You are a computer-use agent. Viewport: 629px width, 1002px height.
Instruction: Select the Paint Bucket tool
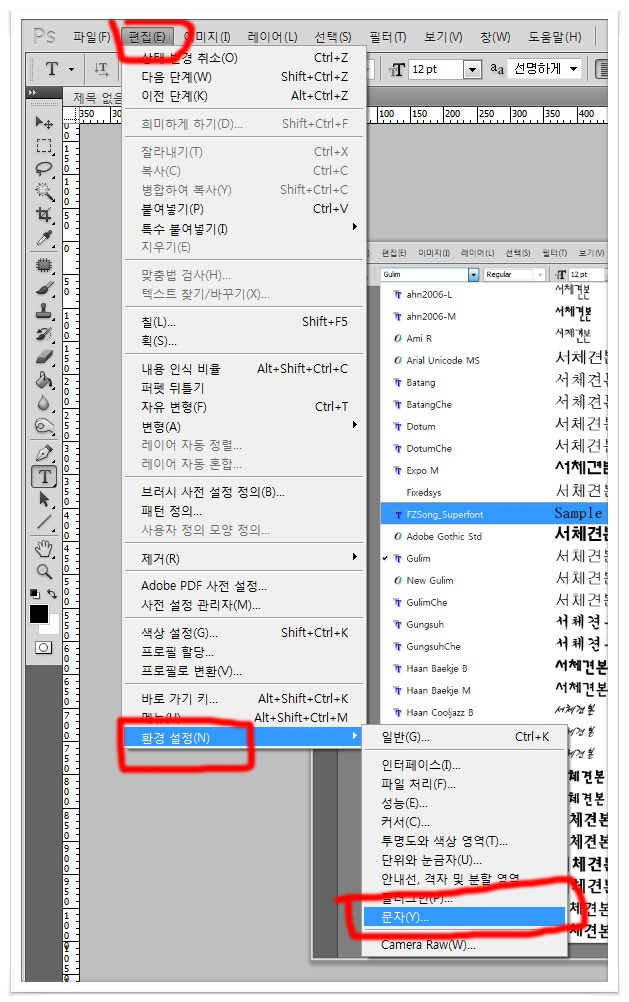[44, 381]
